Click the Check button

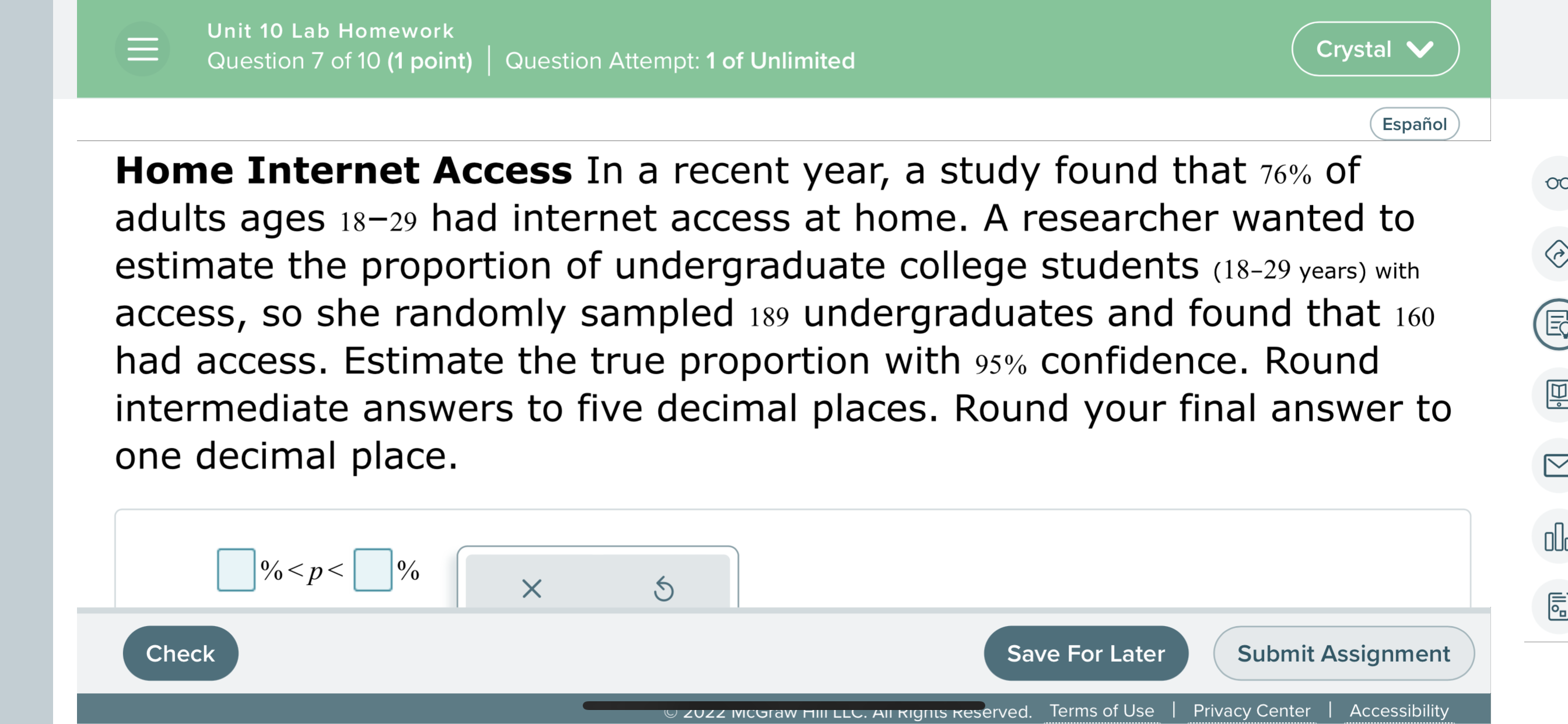coord(180,653)
